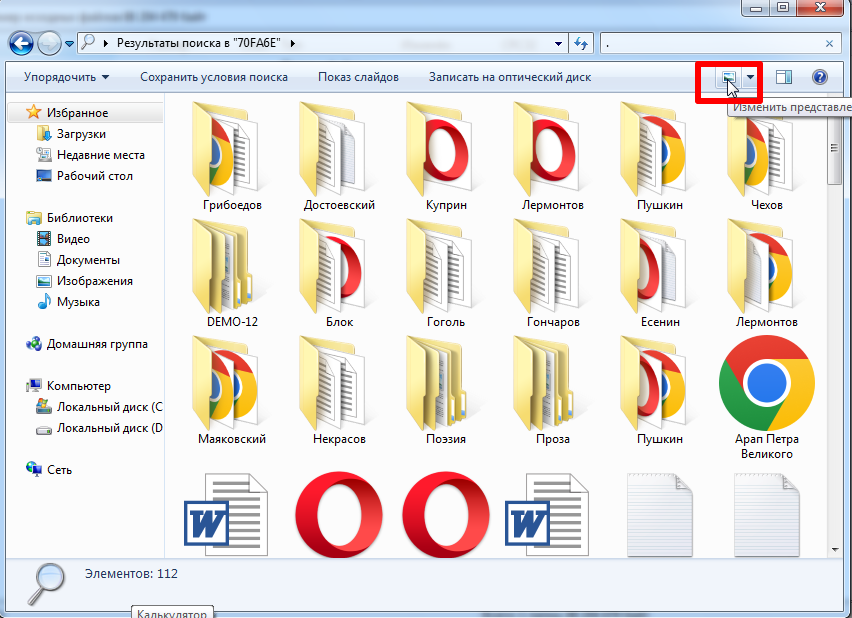Open the Грибоедов folder
852x618 pixels.
(232, 157)
